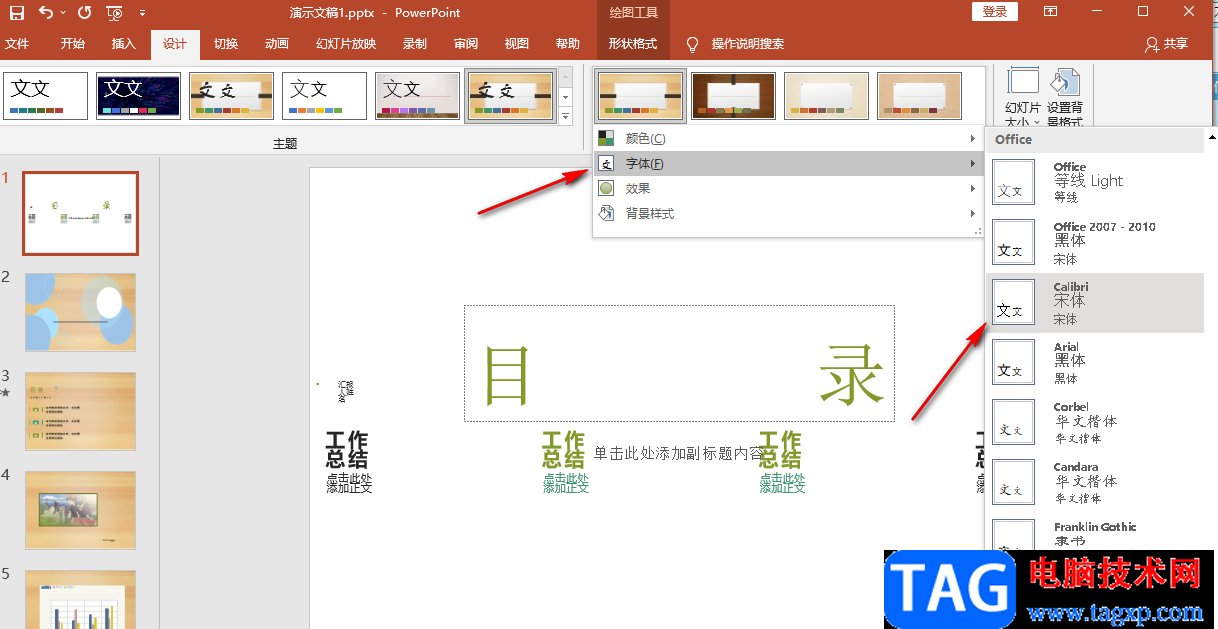
Task: Open the 背景样式 background styles submenu
Action: (787, 213)
